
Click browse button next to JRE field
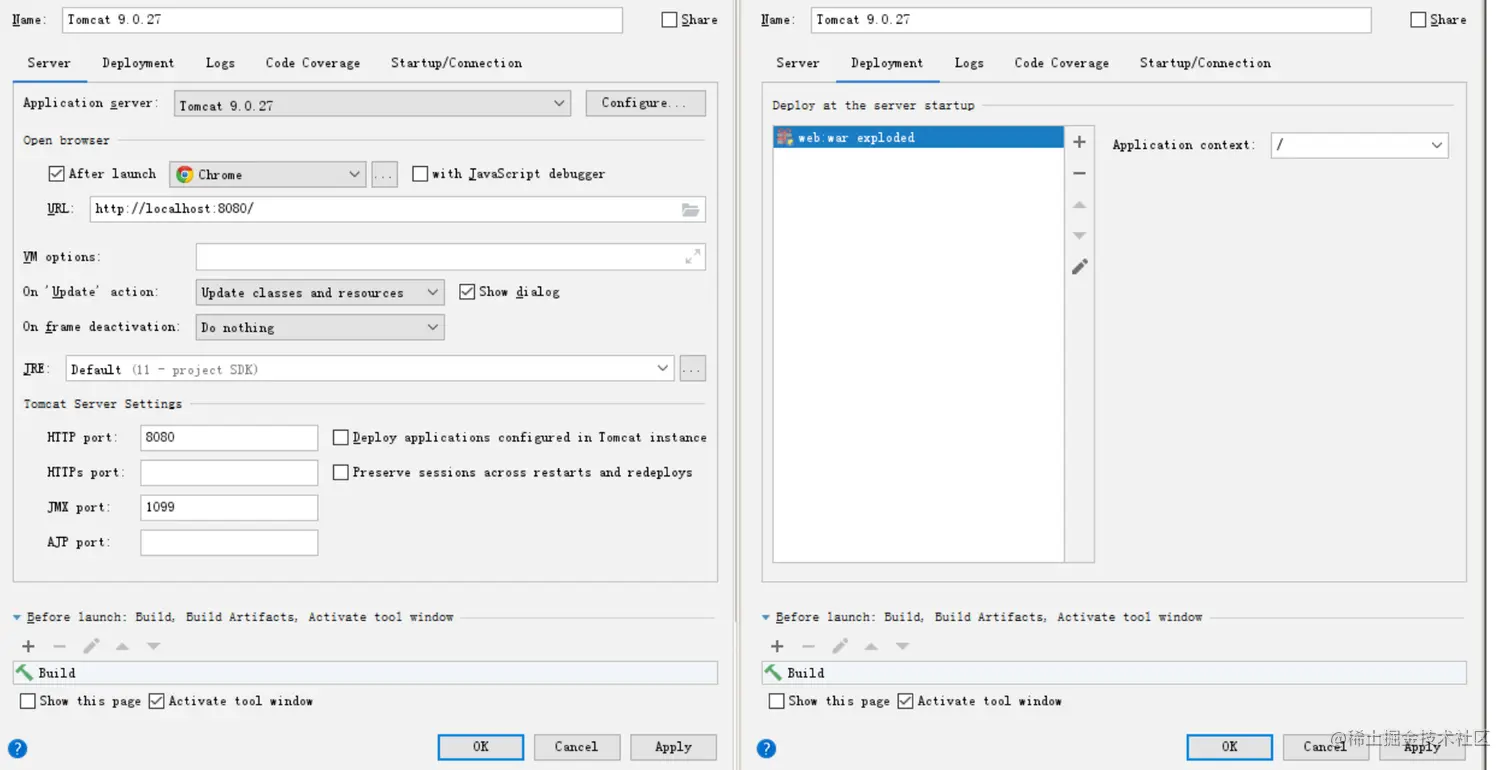click(693, 369)
